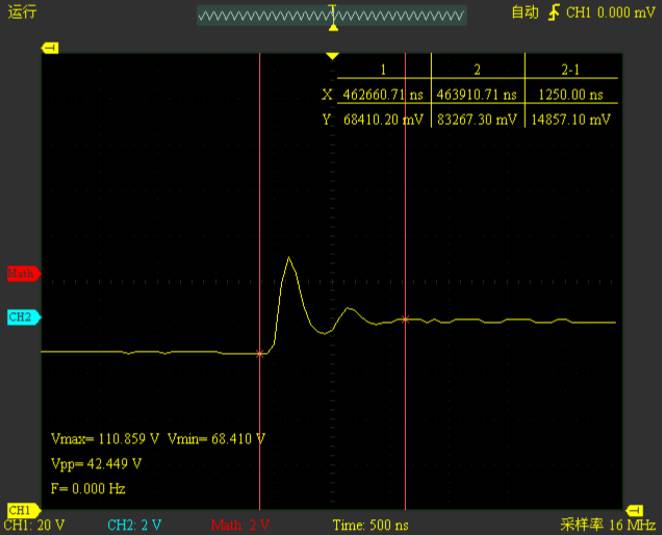Image resolution: width=662 pixels, height=535 pixels.
Task: Click the 采样率 16 MHz sample rate label
Action: click(608, 525)
